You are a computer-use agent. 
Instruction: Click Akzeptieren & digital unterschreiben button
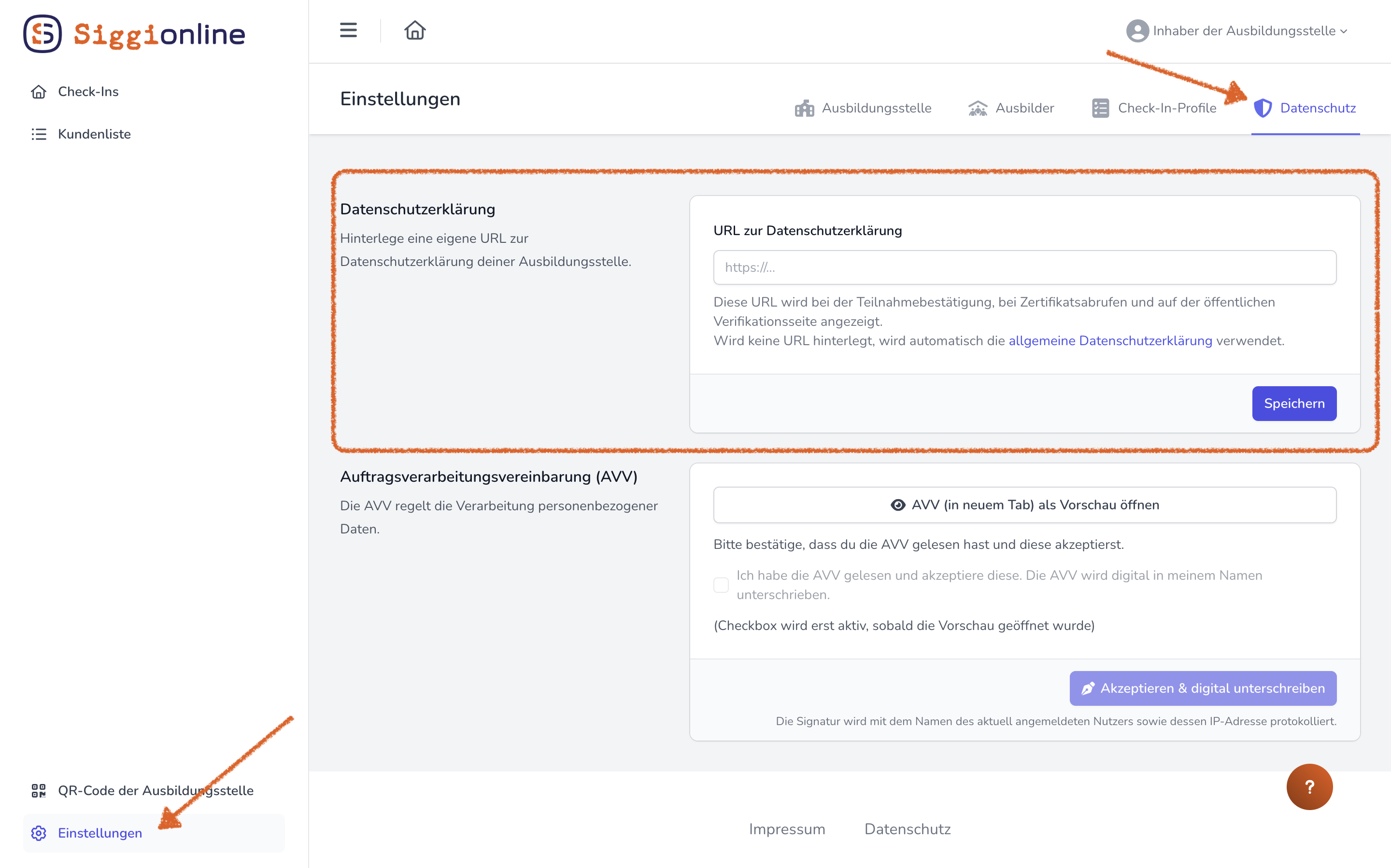1203,688
